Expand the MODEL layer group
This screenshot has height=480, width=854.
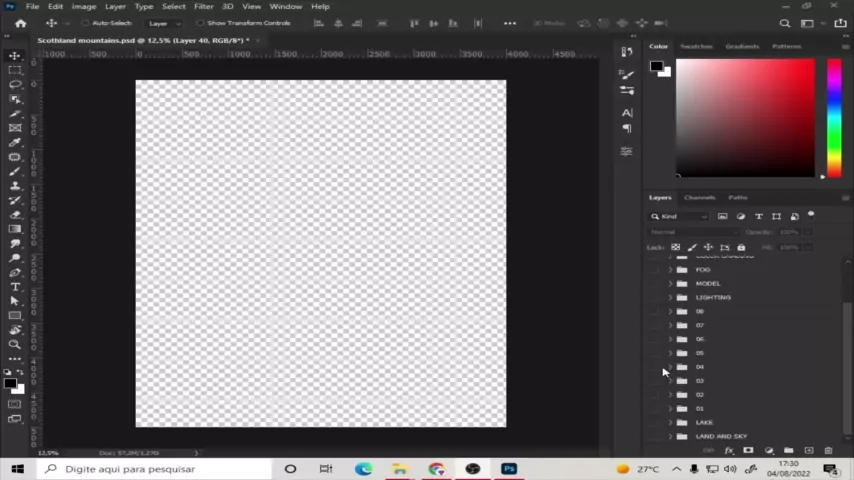pyautogui.click(x=670, y=284)
